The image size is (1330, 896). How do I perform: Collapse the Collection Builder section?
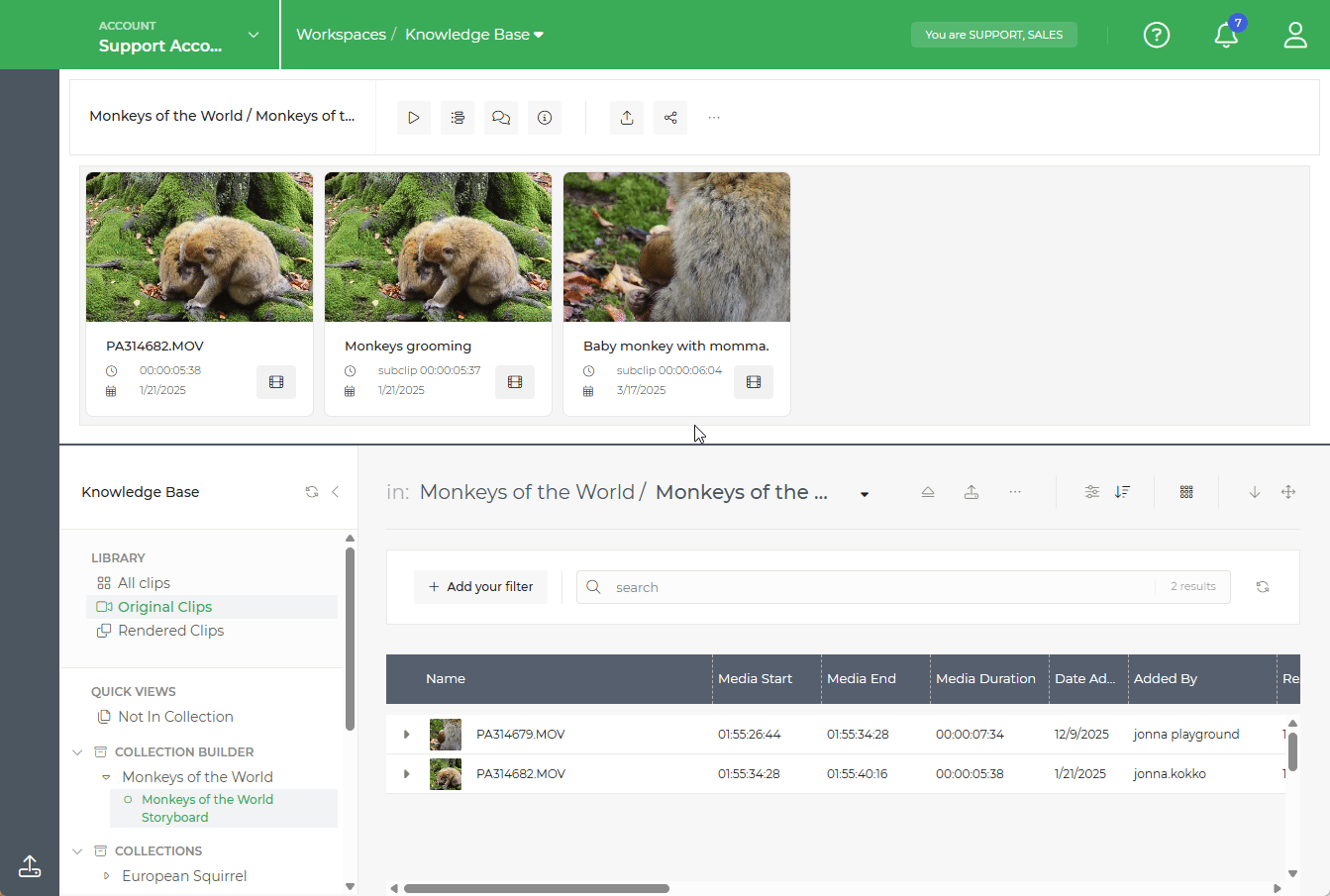77,752
